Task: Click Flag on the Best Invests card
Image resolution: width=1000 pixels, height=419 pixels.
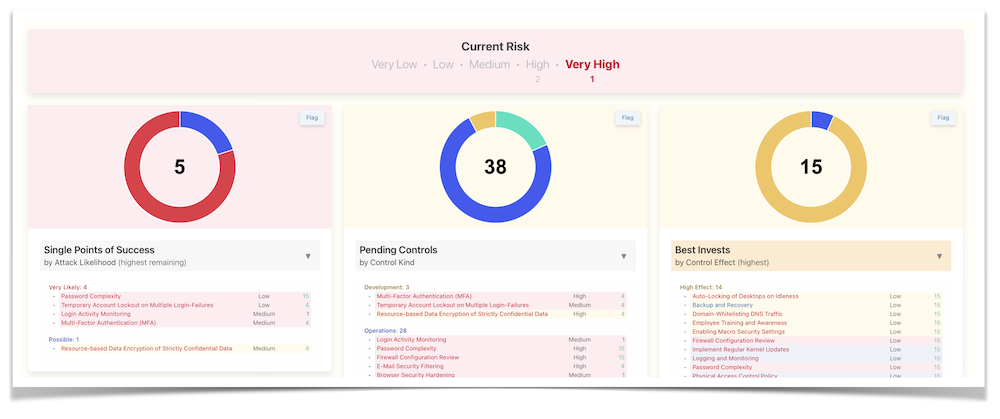Action: point(941,118)
